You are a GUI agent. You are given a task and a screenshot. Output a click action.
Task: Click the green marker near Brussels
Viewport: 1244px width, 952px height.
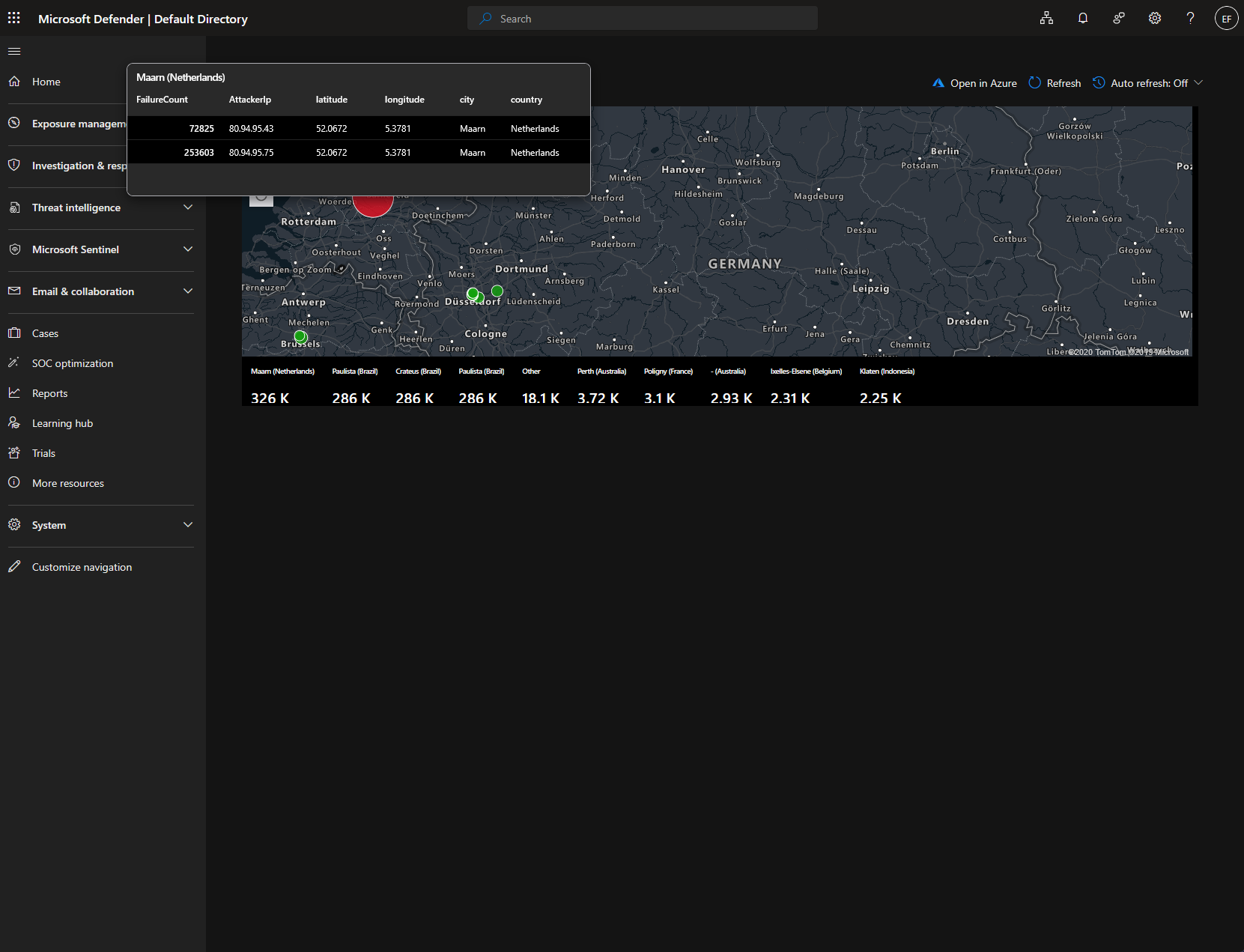point(300,337)
